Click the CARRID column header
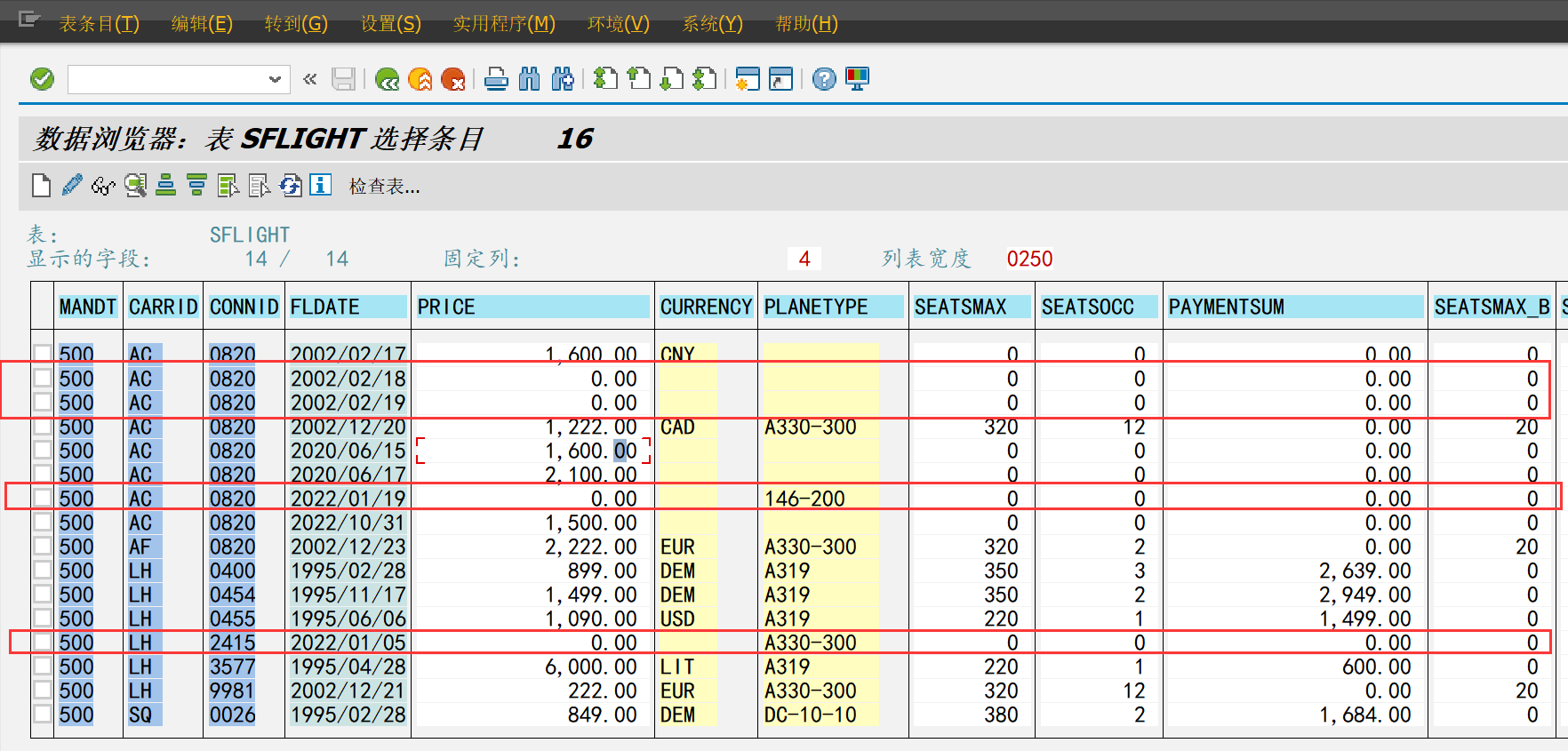This screenshot has width=1568, height=751. click(163, 307)
